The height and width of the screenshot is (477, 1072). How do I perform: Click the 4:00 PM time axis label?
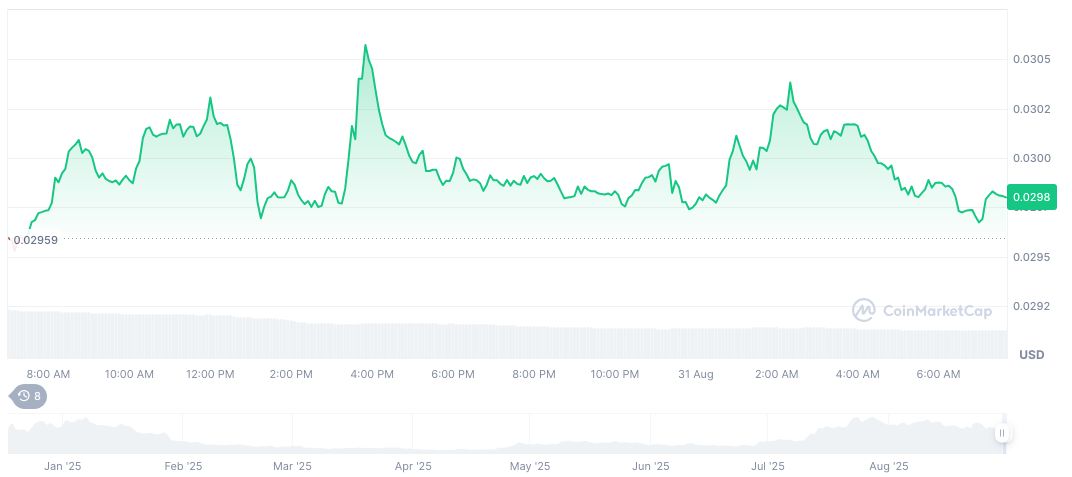(372, 374)
